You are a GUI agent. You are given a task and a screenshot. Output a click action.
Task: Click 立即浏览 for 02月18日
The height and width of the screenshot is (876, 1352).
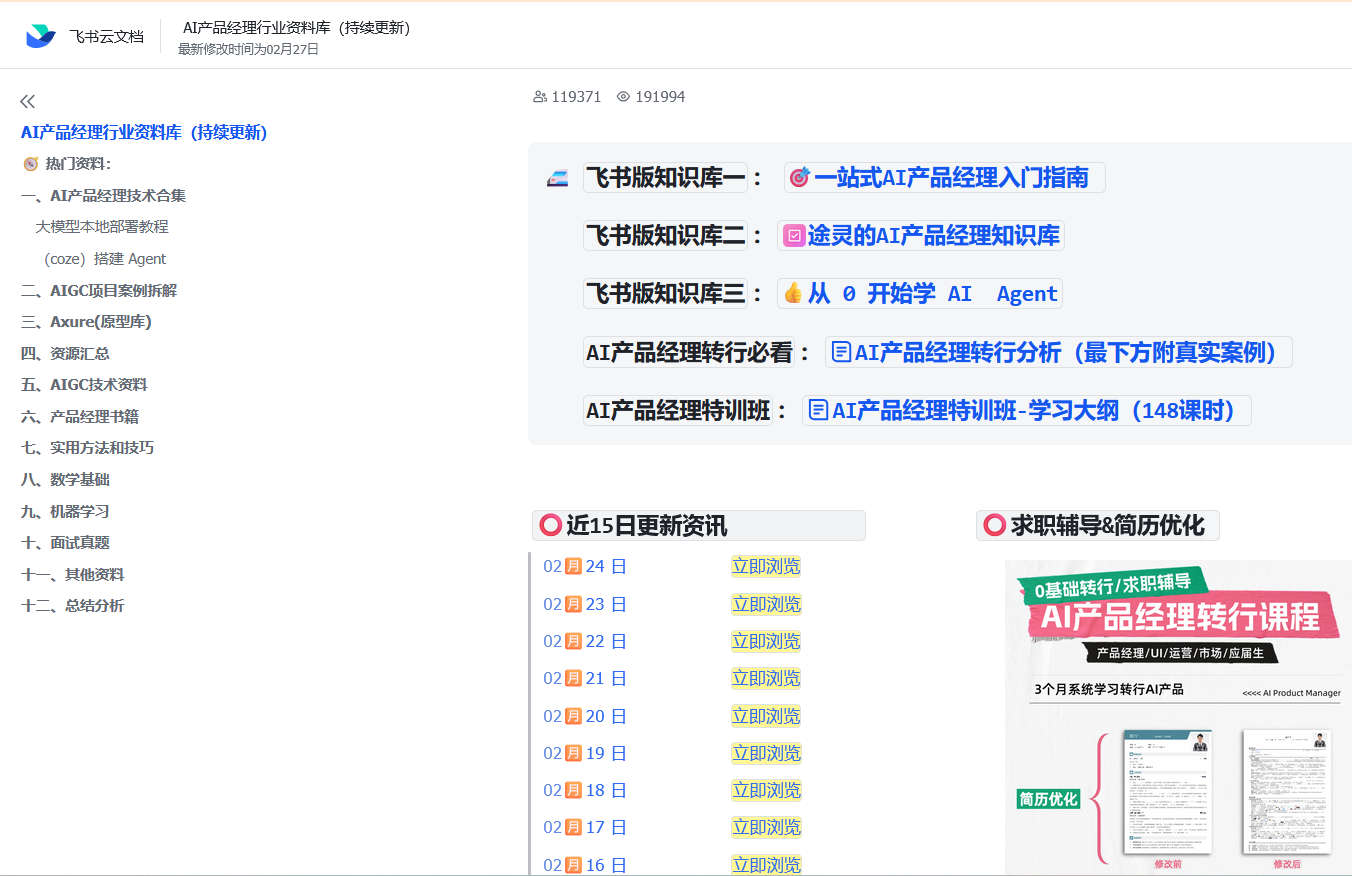tap(766, 790)
